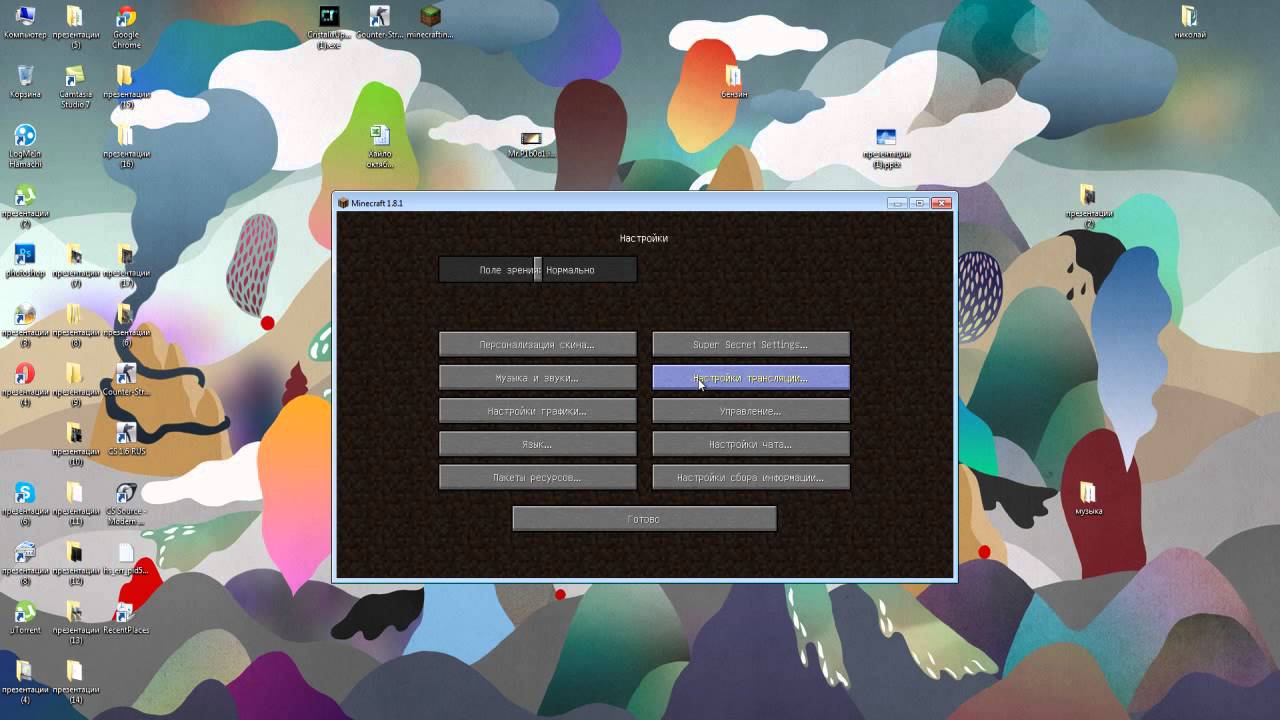The width and height of the screenshot is (1280, 720).
Task: Open Персонализация скина settings
Action: [x=537, y=344]
